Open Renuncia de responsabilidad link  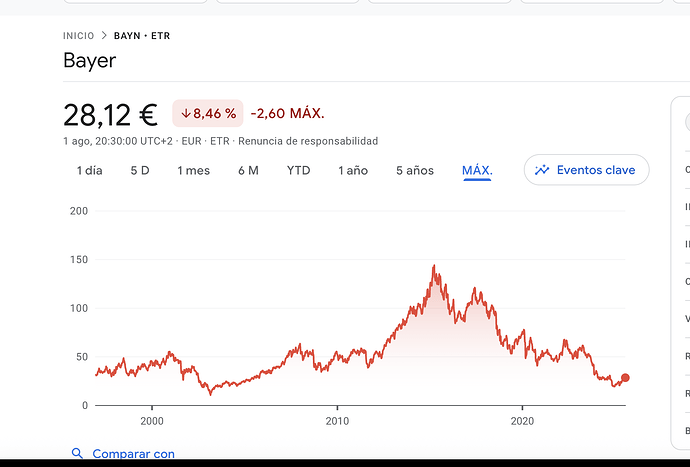pos(308,141)
